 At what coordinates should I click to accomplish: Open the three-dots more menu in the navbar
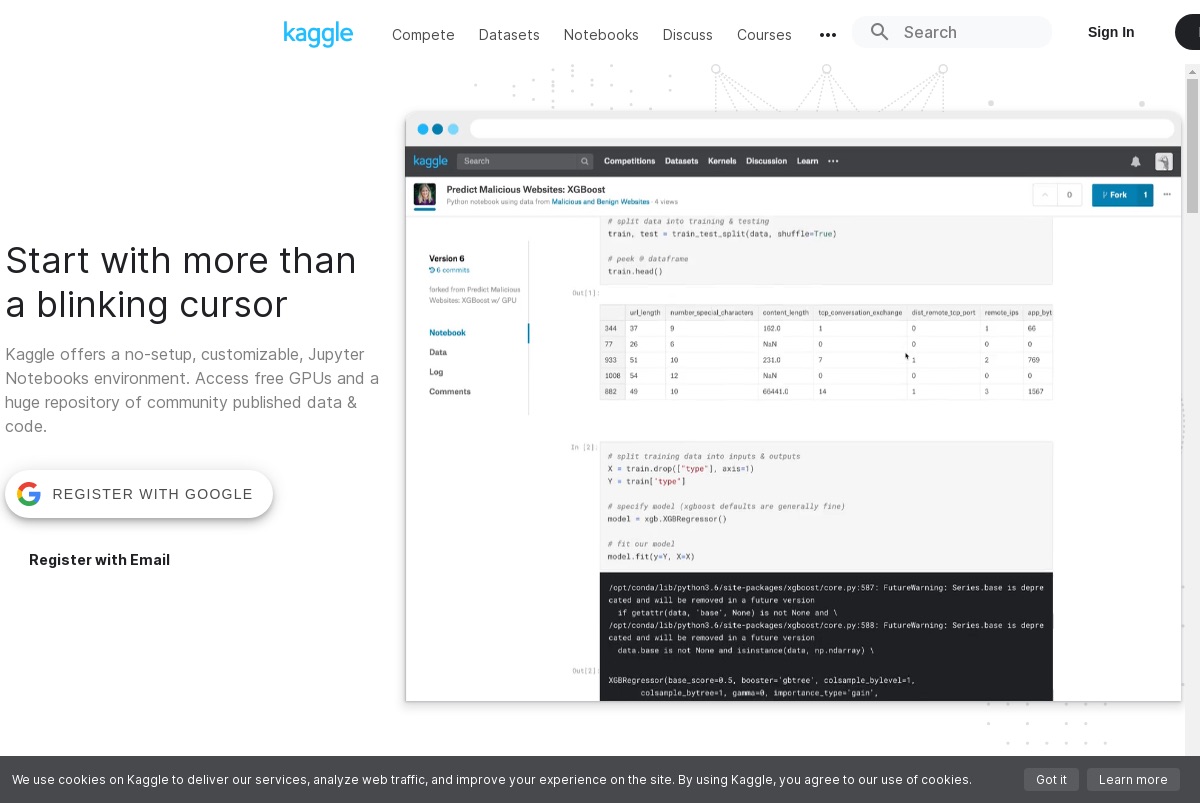[828, 35]
